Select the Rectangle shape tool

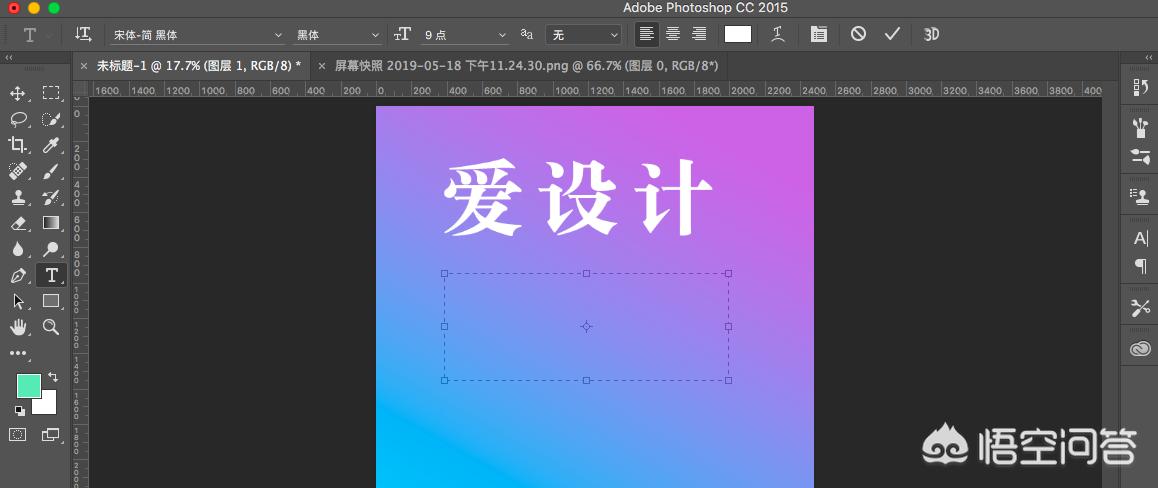click(51, 301)
